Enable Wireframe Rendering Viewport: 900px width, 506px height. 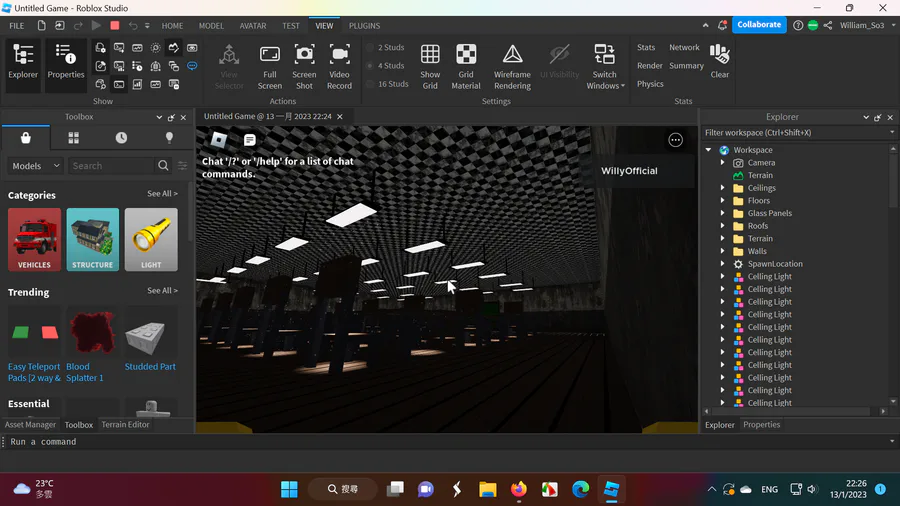512,67
